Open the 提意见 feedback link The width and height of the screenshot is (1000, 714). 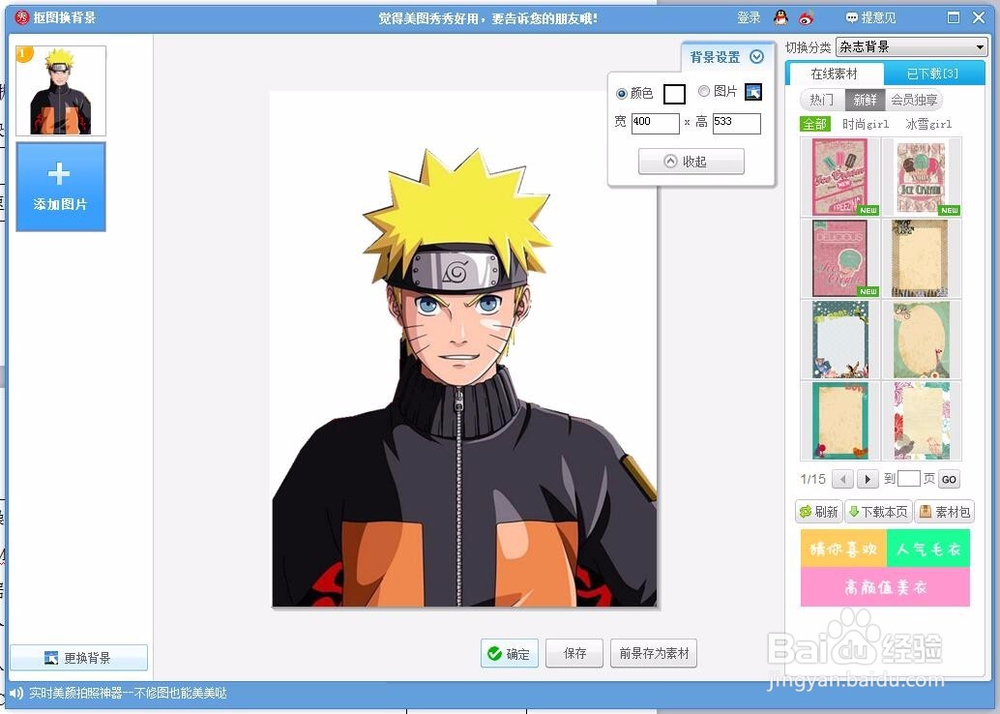point(871,18)
